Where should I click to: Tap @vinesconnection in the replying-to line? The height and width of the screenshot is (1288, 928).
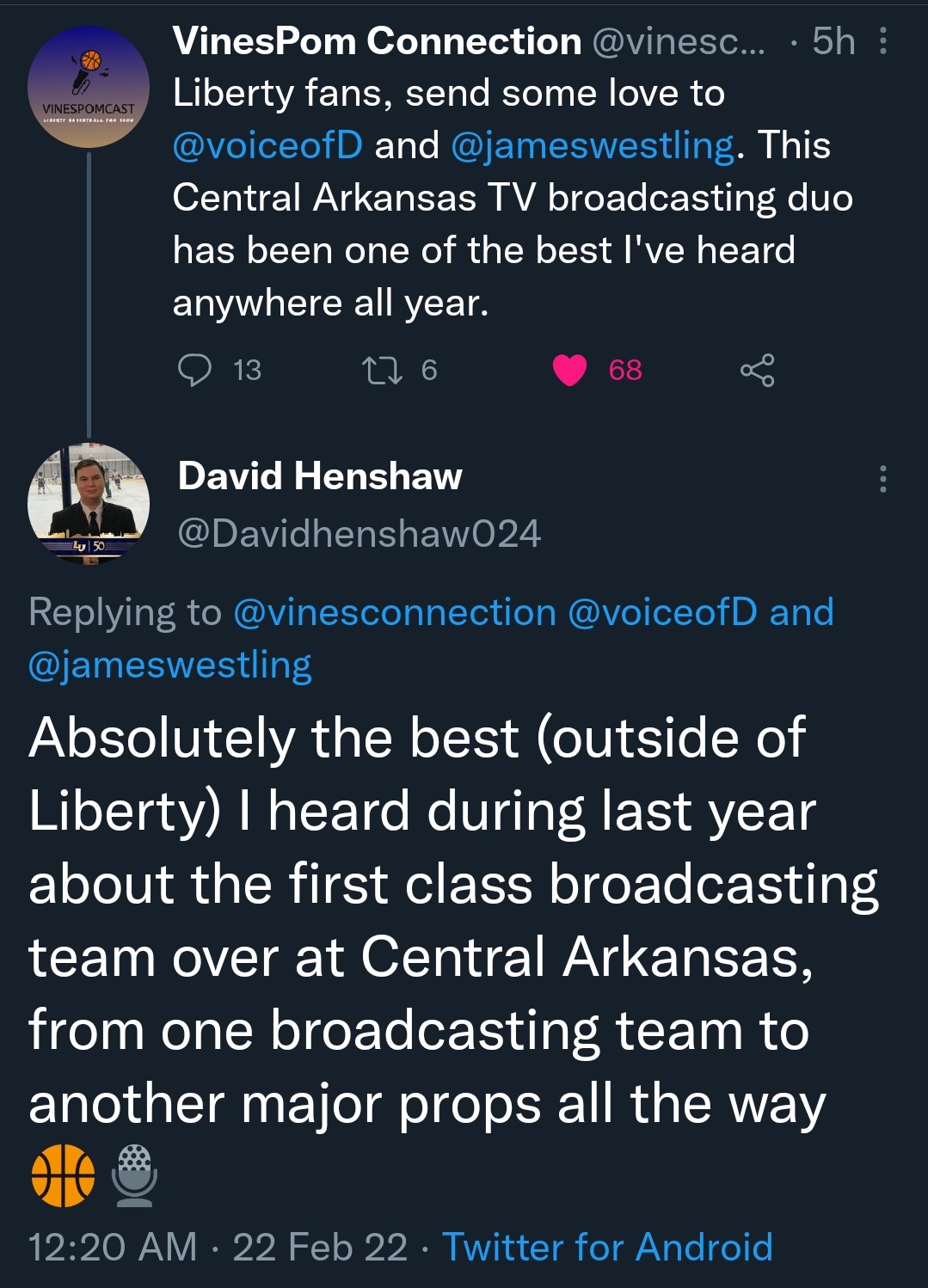[x=395, y=612]
